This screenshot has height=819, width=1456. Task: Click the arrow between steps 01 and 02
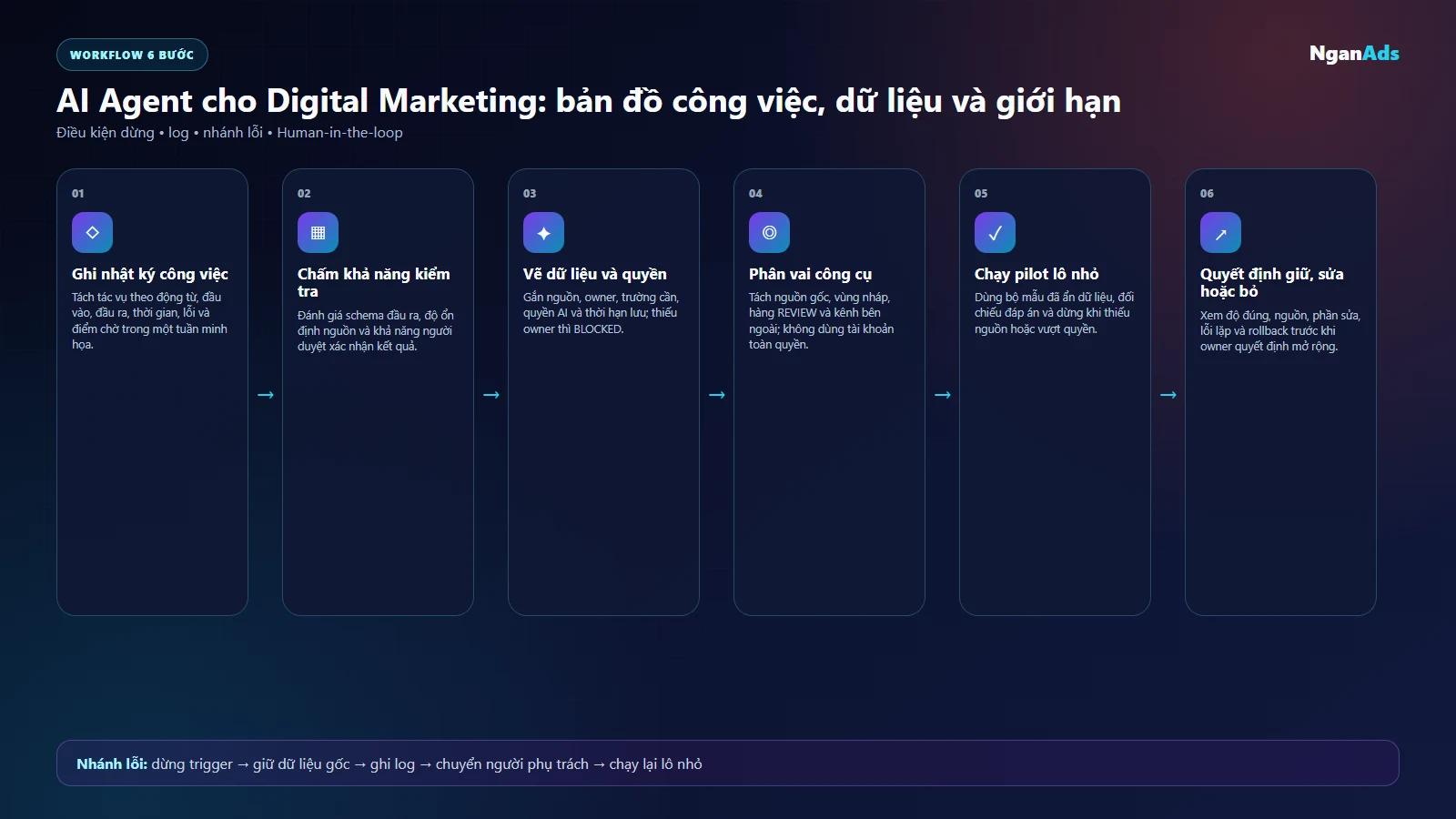tap(266, 395)
